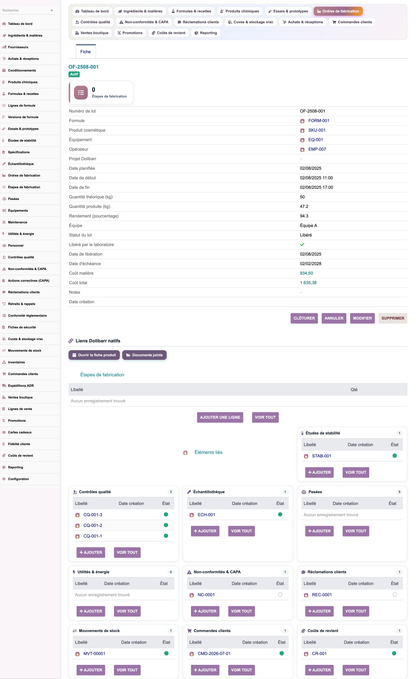The height and width of the screenshot is (679, 416).
Task: Open the CMD-2026-07-01 customer order record
Action: click(214, 654)
